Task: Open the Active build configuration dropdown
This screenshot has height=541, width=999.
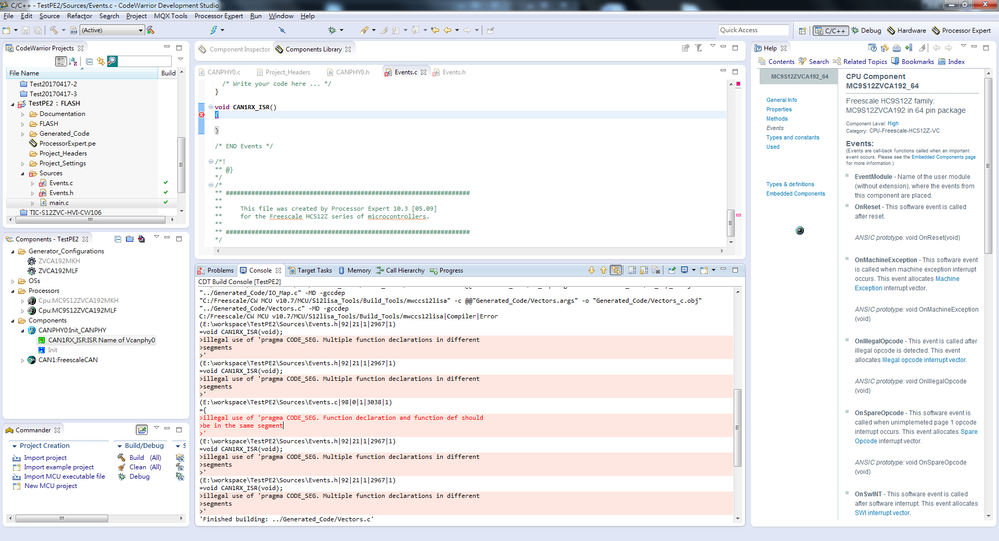Action: [112, 30]
